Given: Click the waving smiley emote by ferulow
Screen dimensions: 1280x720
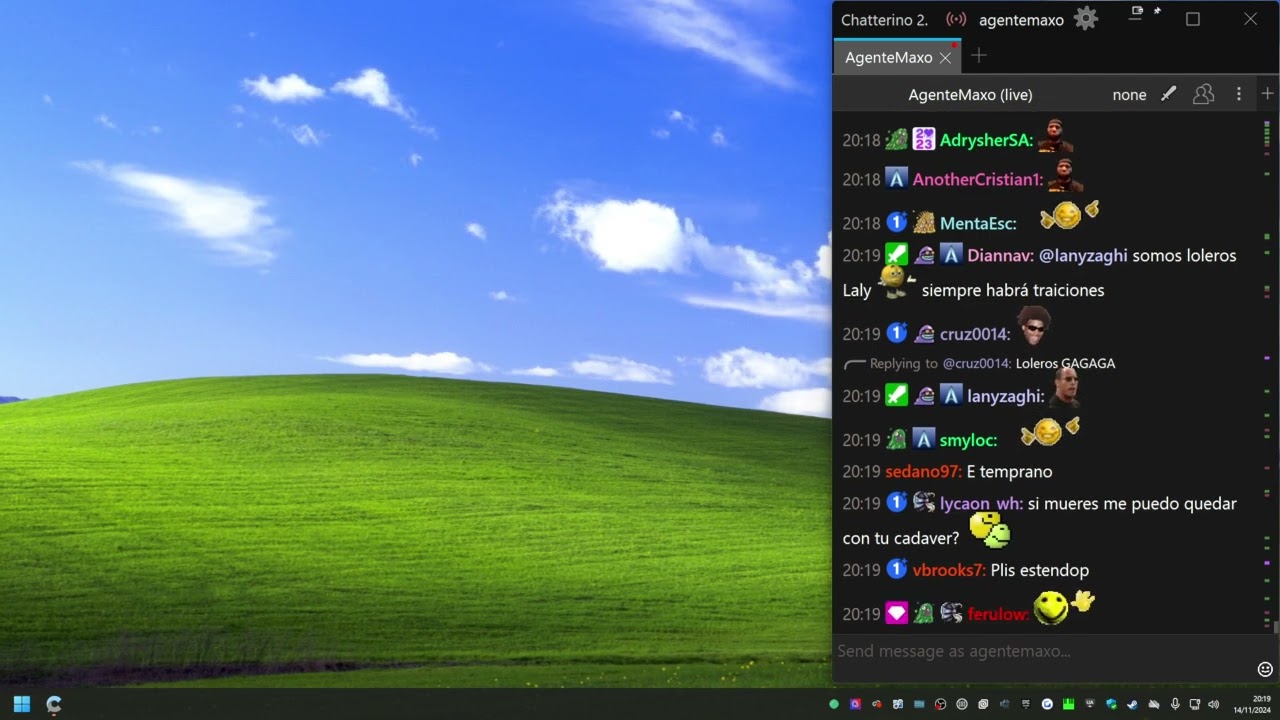Looking at the screenshot, I should pos(1064,606).
